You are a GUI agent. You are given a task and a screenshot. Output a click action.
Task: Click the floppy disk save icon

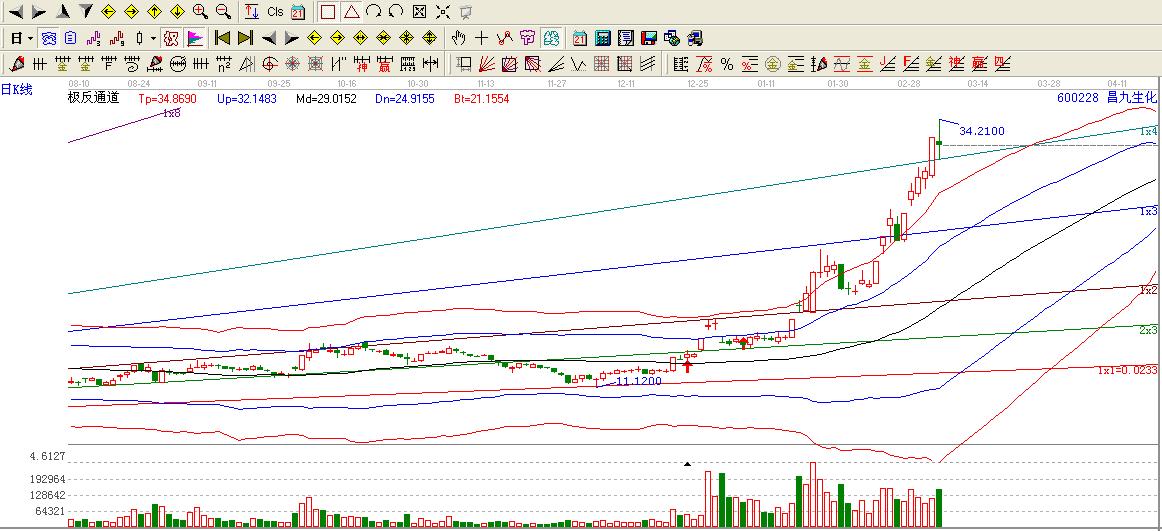pos(648,38)
